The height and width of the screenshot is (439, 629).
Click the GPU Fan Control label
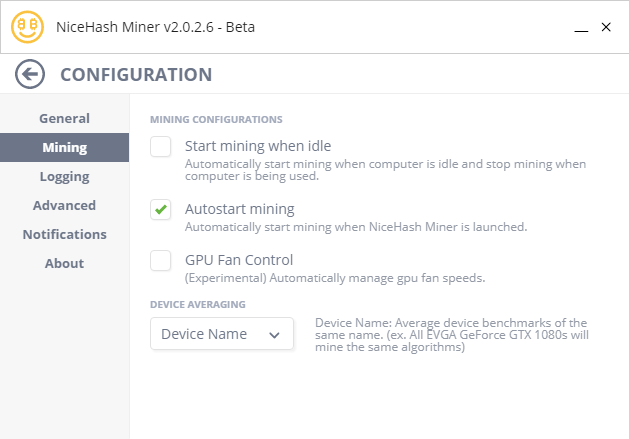click(239, 260)
